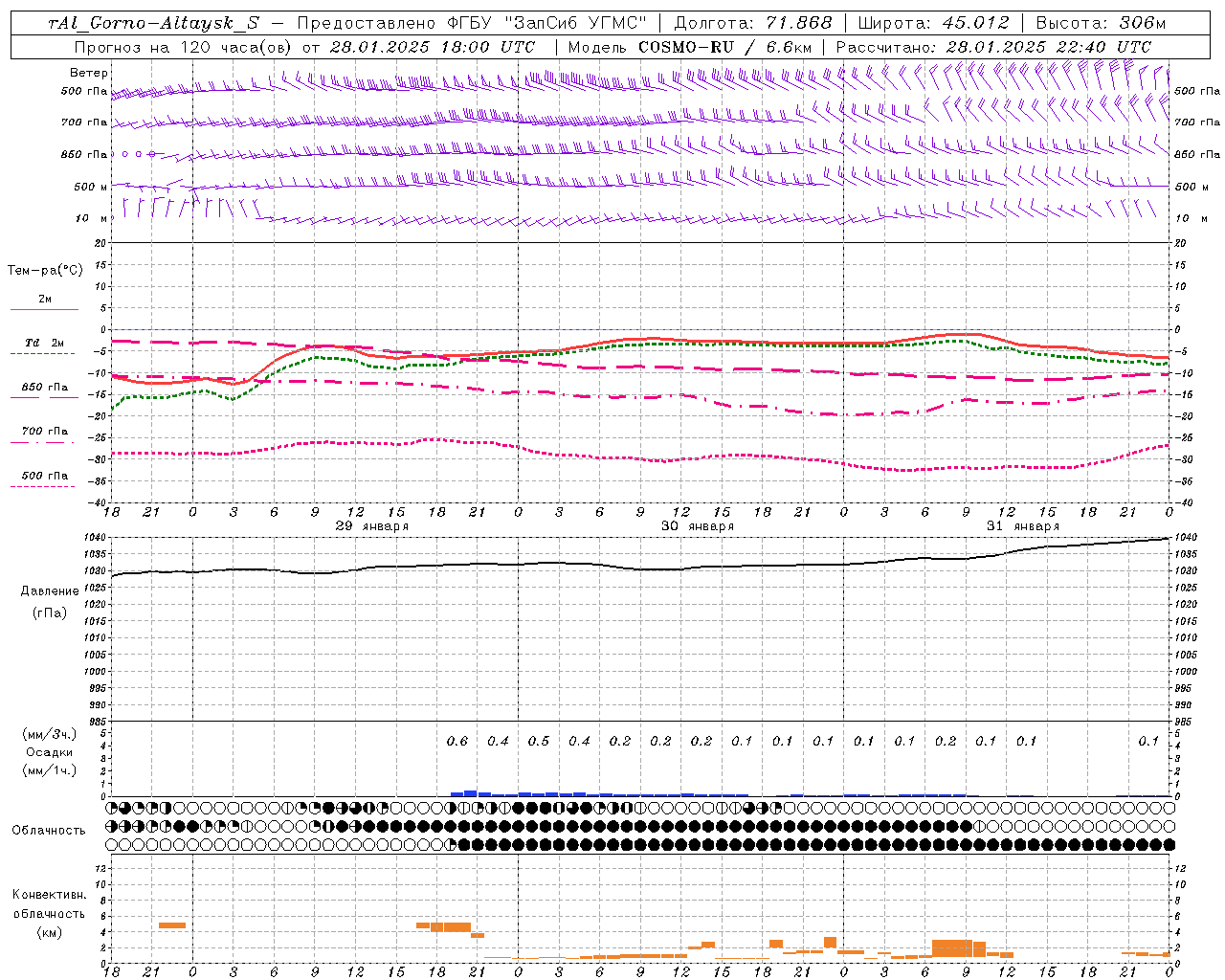
Task: Click the dashed line sample under Td 2м
Action: pyautogui.click(x=42, y=353)
